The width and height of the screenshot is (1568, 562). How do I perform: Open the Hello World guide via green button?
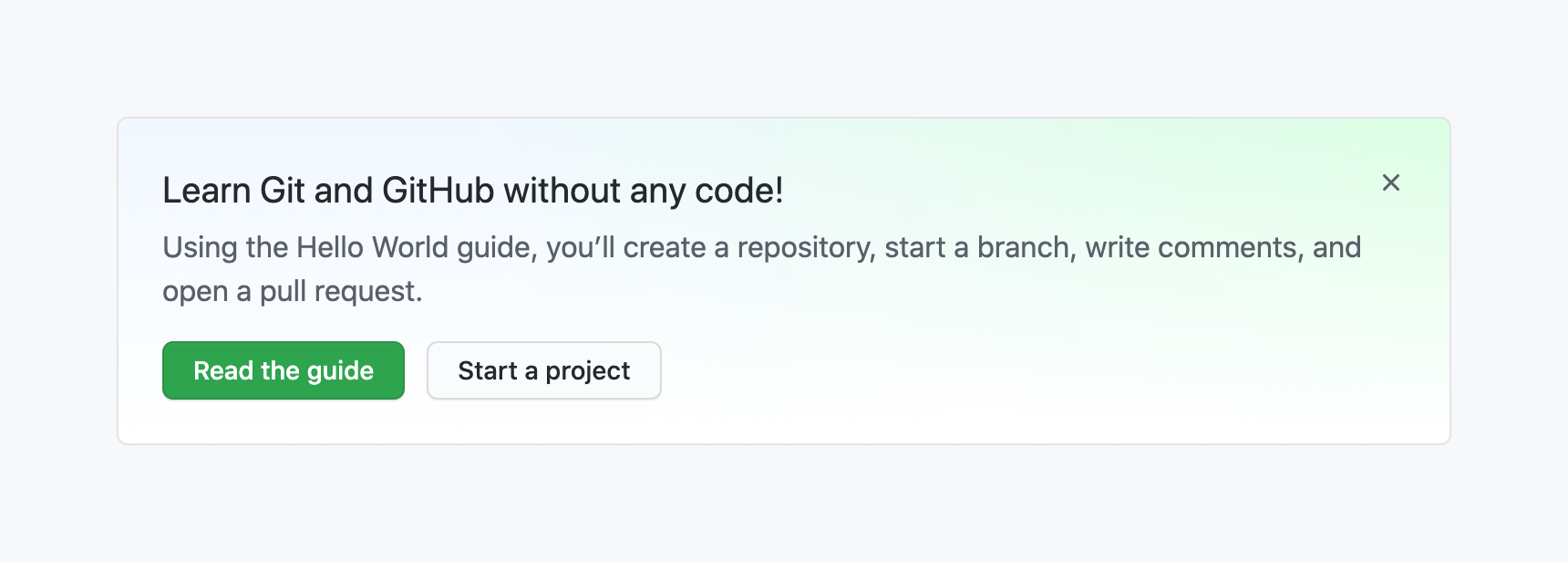coord(284,370)
